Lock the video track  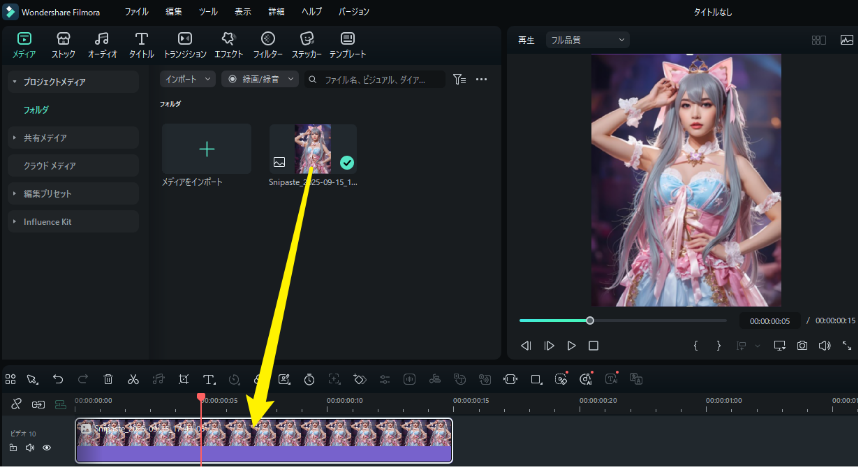coord(14,448)
